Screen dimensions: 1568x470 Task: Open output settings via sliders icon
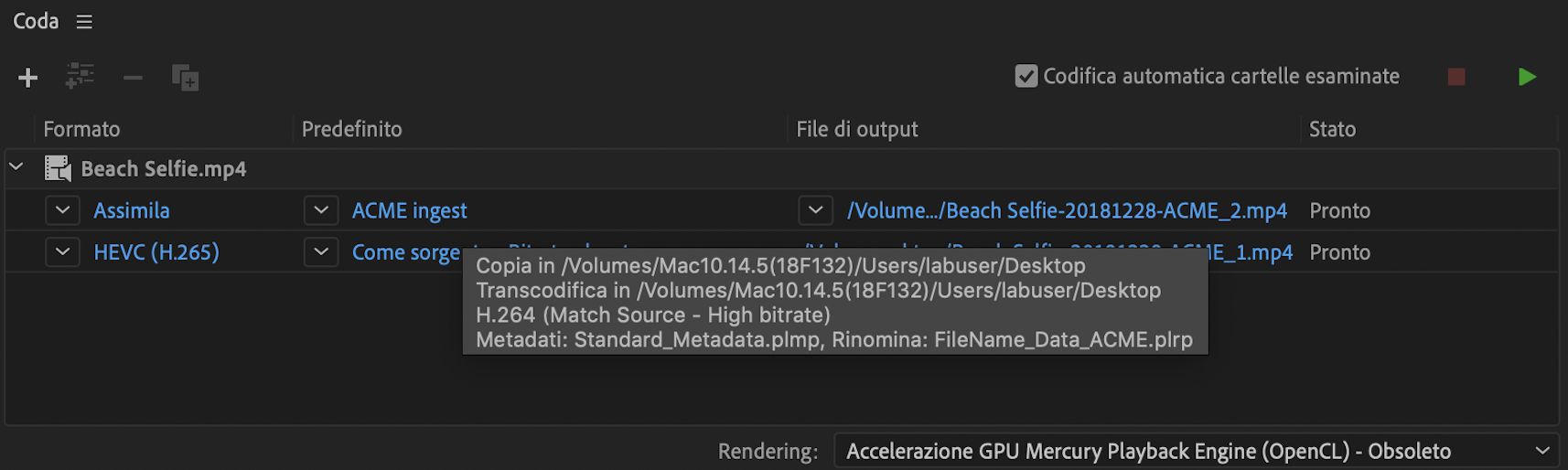[81, 77]
